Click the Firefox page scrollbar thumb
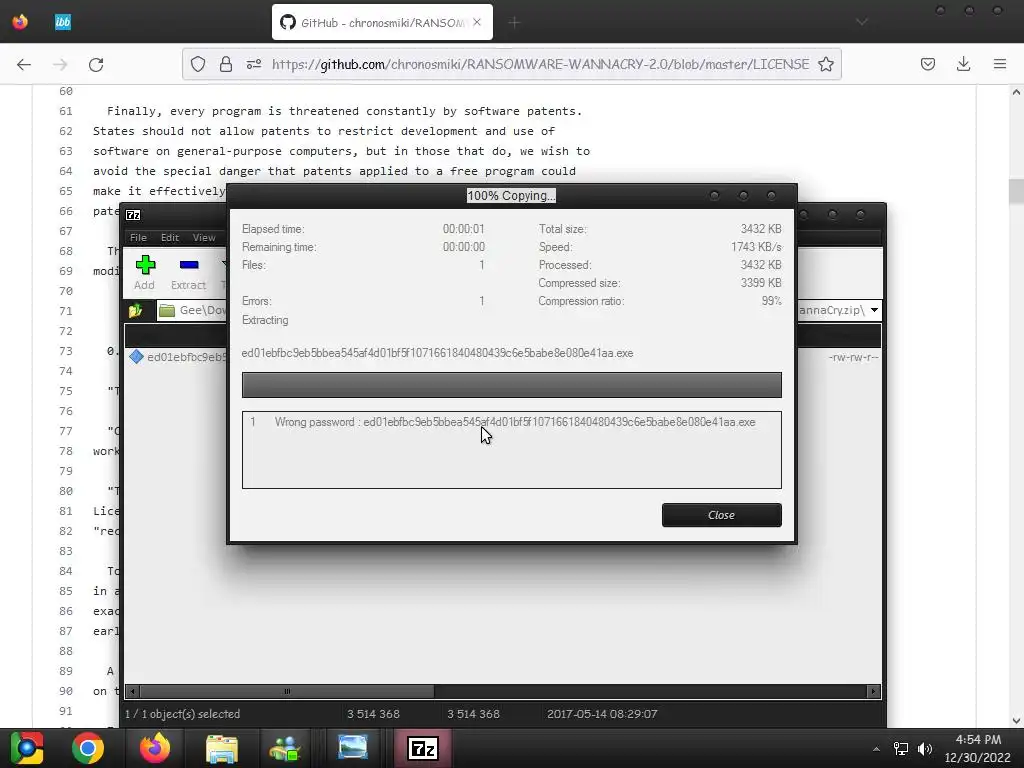1024x768 pixels. (1016, 191)
